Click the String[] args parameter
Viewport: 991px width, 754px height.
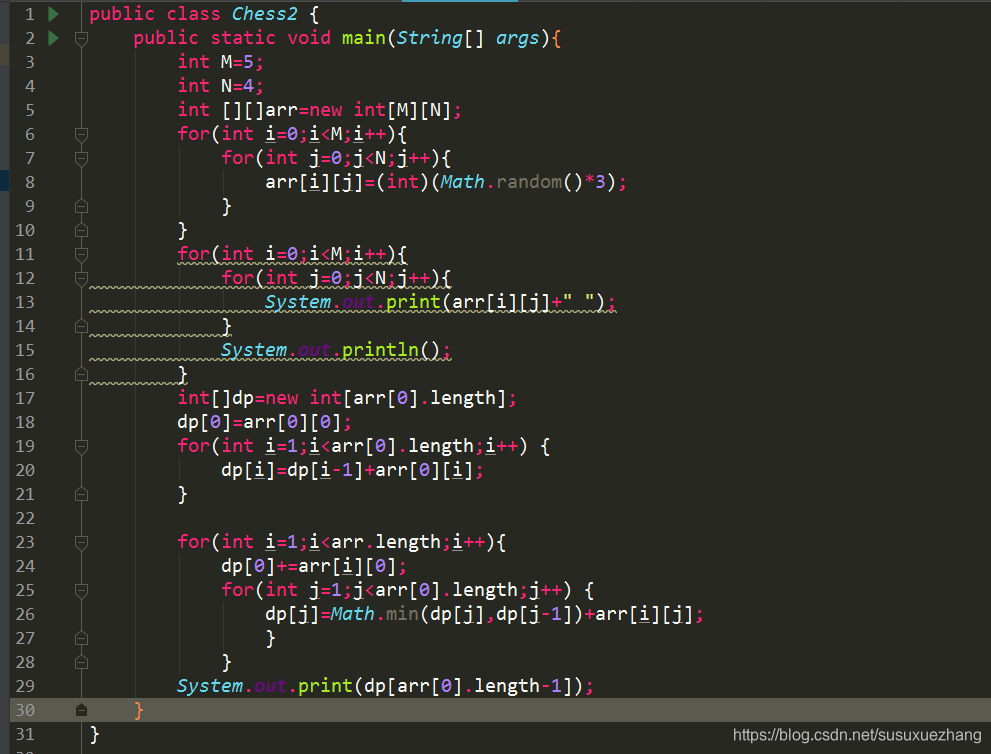coord(468,38)
